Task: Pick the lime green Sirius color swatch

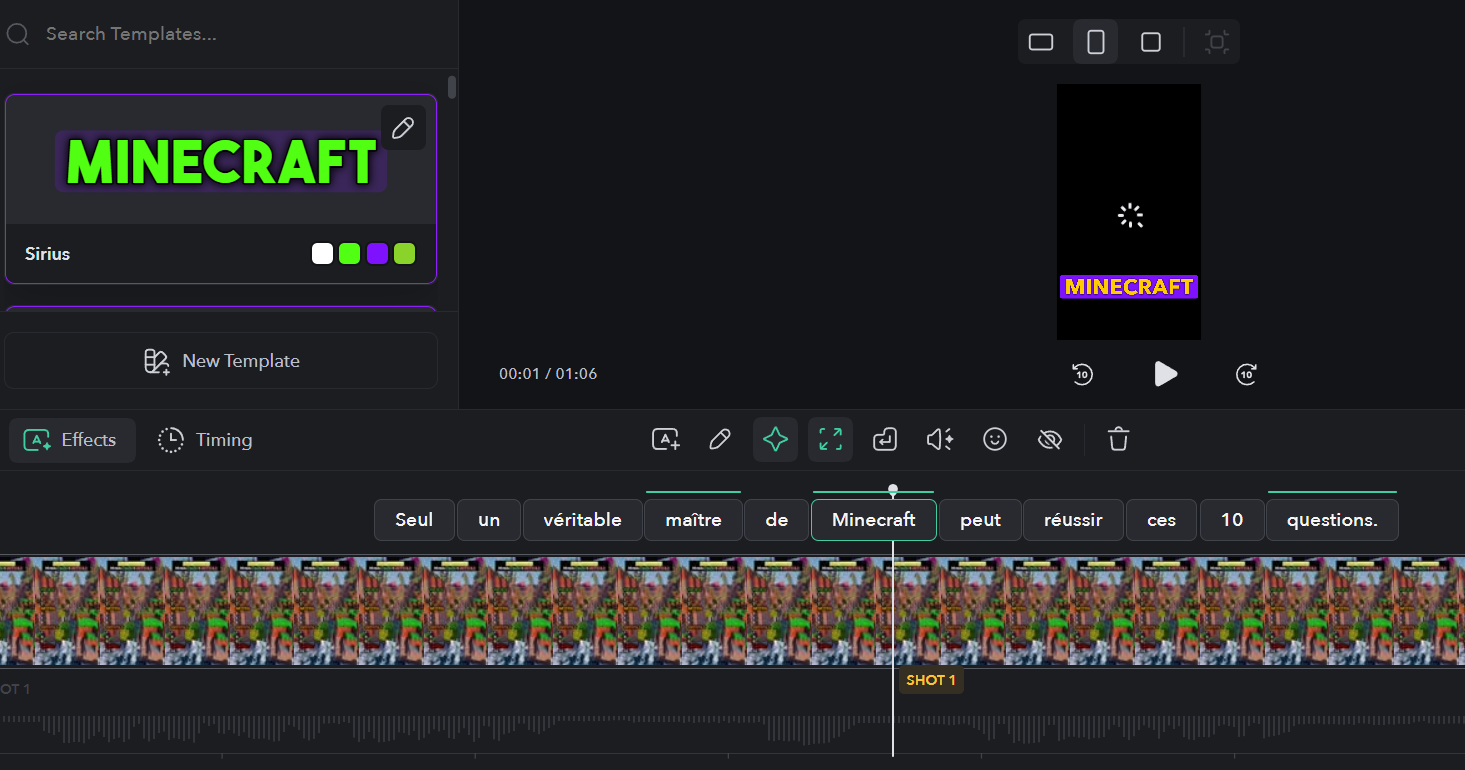Action: coord(404,254)
